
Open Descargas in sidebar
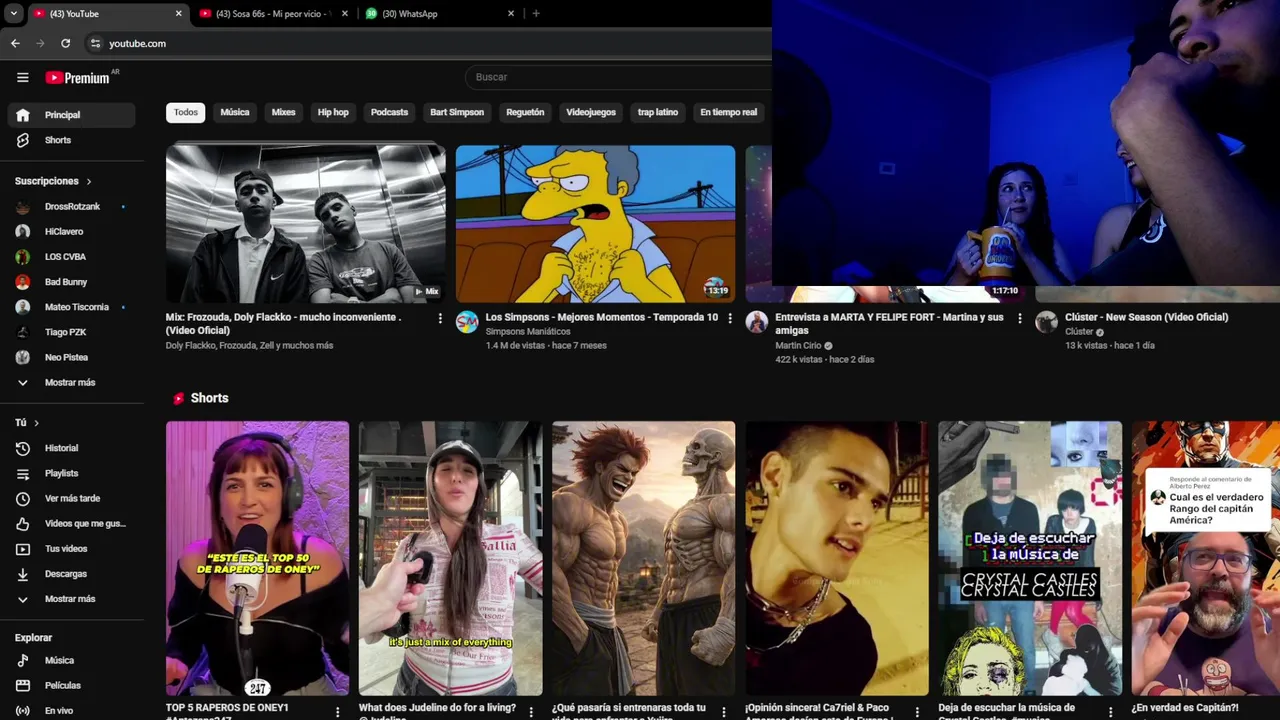pyautogui.click(x=70, y=574)
